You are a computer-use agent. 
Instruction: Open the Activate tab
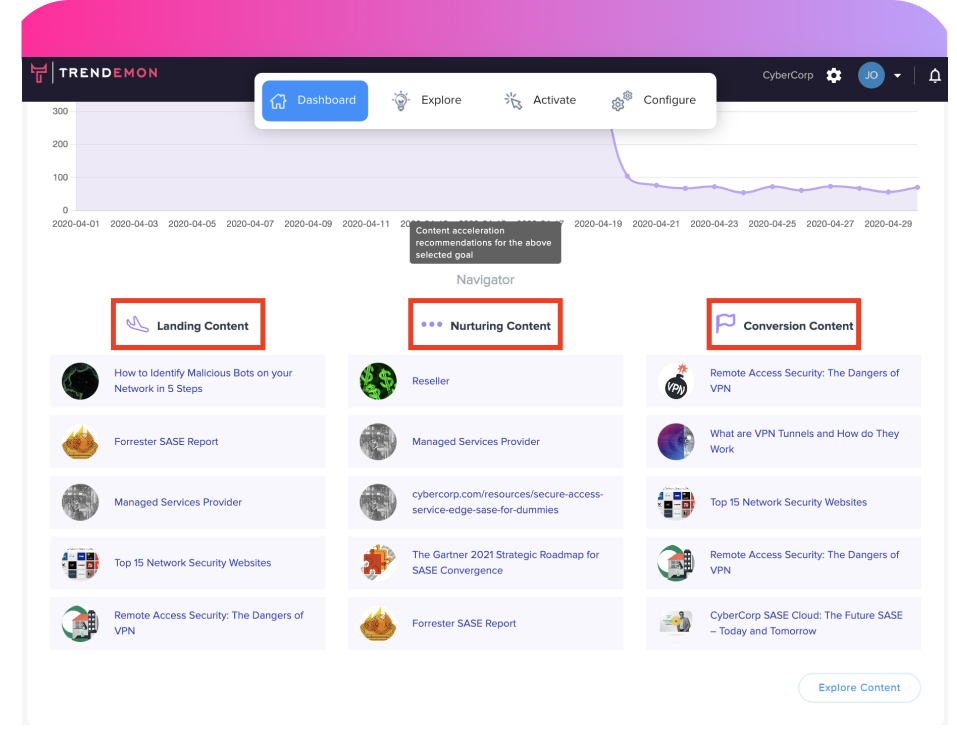click(540, 101)
